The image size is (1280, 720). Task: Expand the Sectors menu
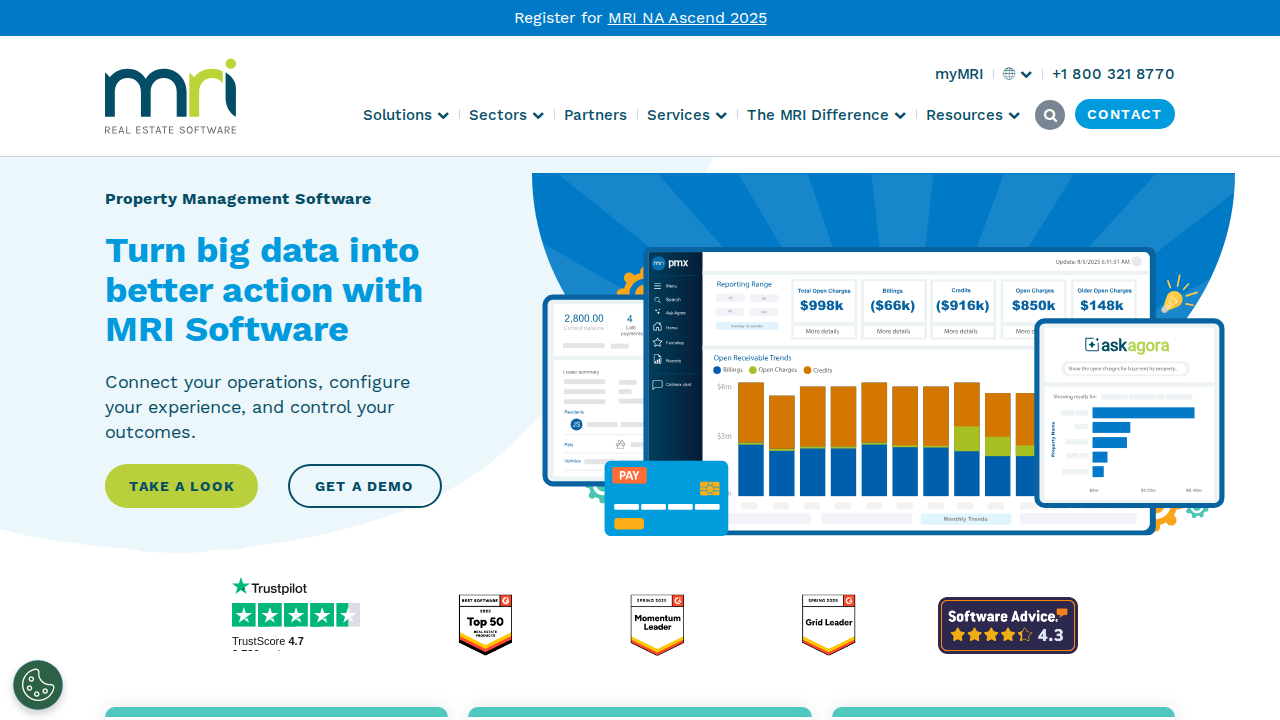(506, 115)
